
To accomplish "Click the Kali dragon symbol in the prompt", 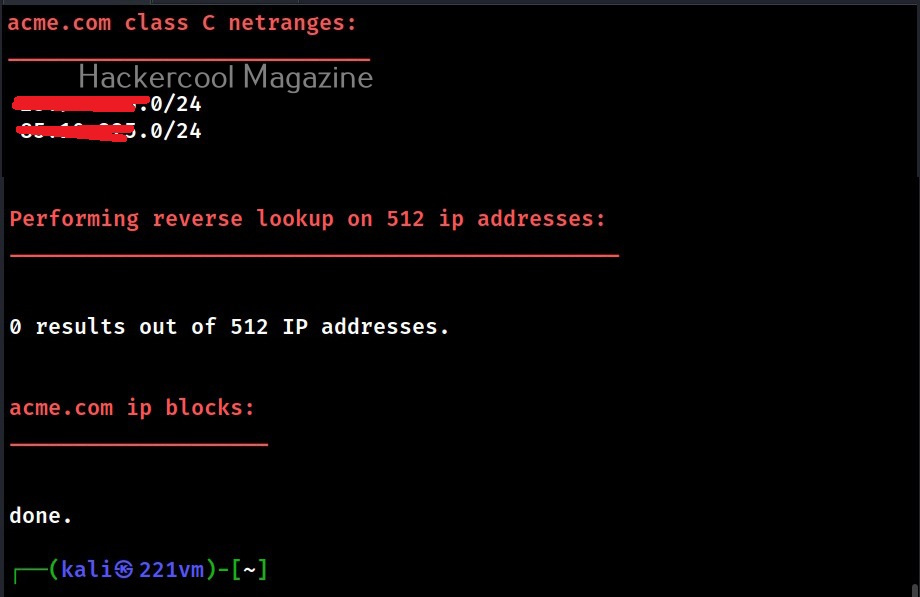I will [123, 569].
